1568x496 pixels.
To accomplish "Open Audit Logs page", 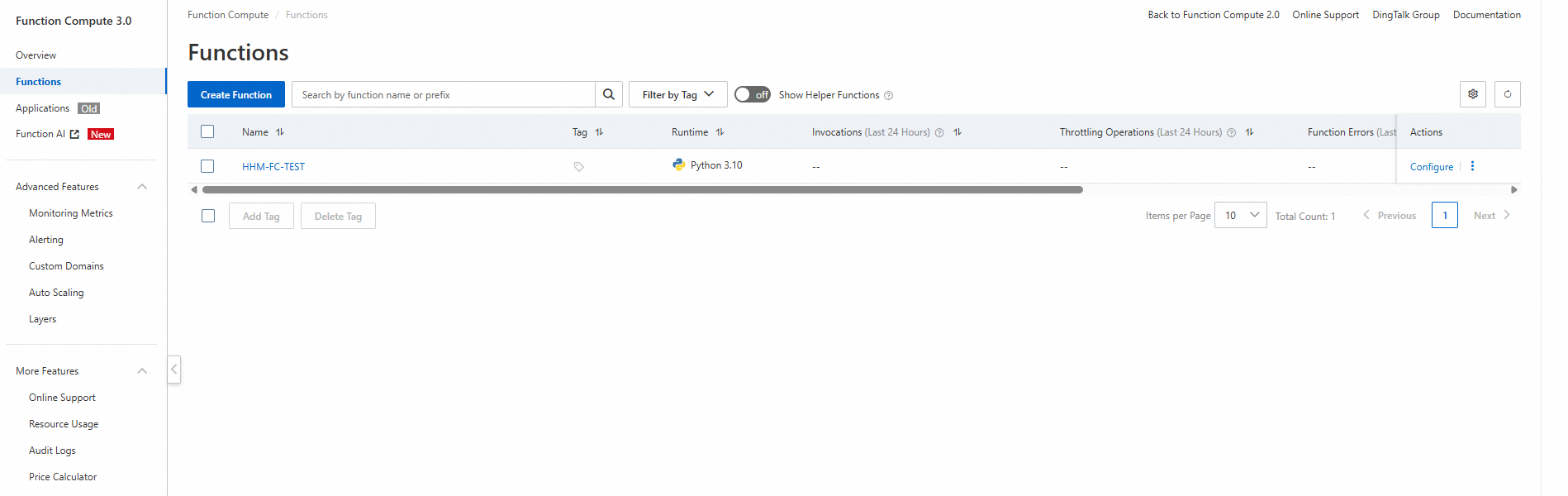I will pyautogui.click(x=52, y=451).
